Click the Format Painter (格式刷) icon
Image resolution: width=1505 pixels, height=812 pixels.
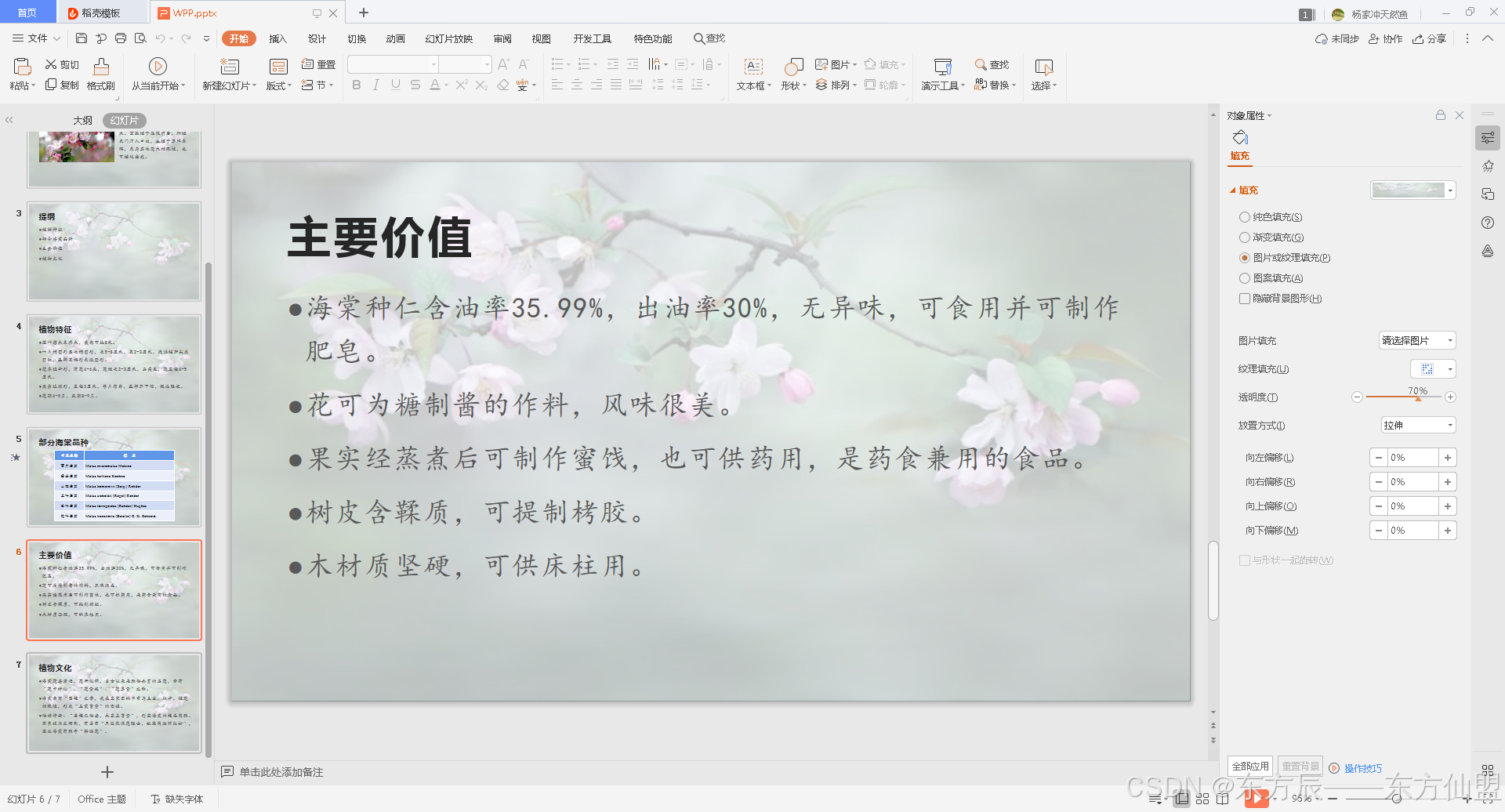pos(101,66)
